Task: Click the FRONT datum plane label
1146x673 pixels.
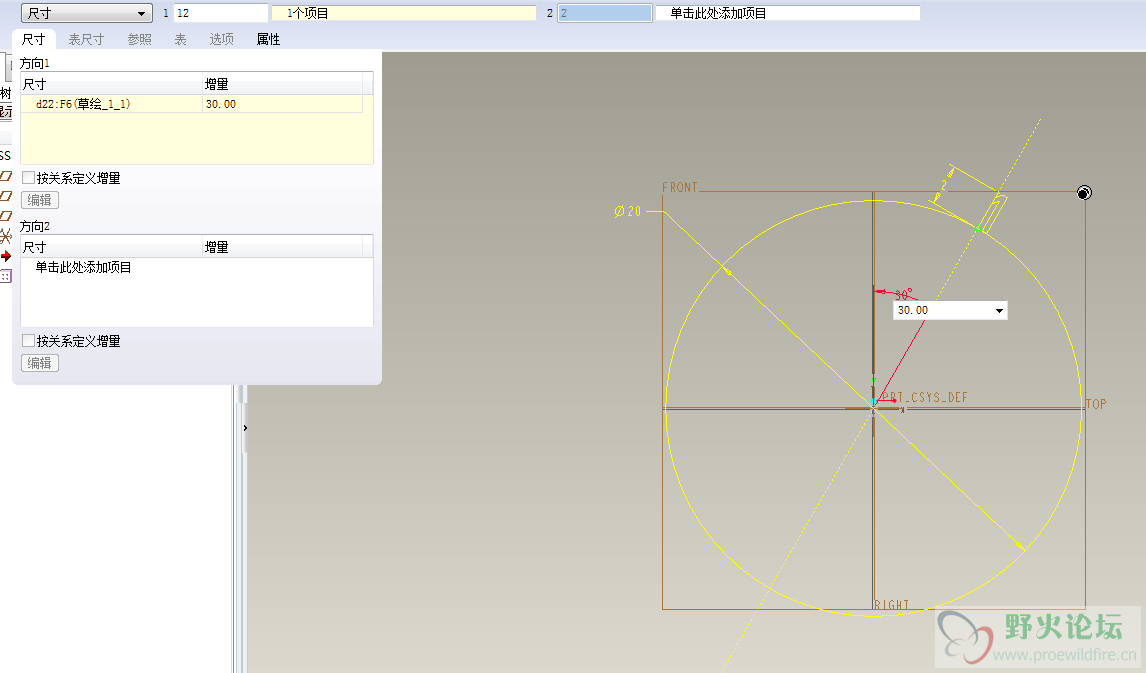Action: [680, 188]
